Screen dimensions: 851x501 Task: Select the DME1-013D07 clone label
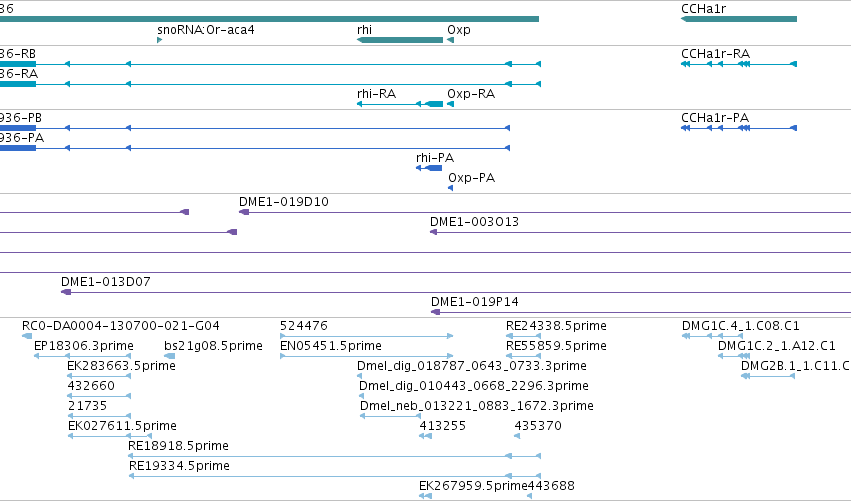(106, 282)
